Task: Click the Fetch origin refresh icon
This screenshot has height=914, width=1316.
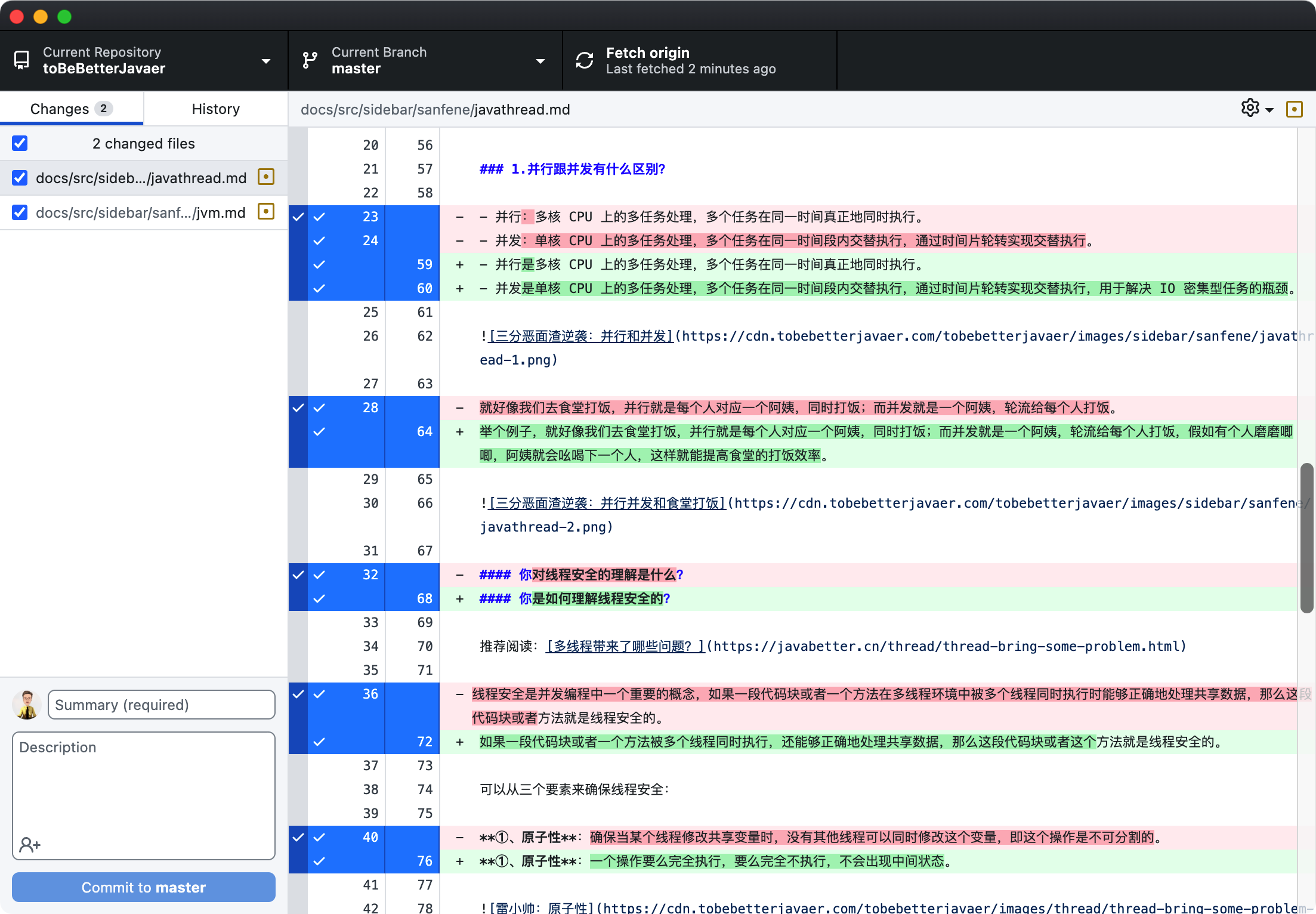Action: tap(585, 60)
